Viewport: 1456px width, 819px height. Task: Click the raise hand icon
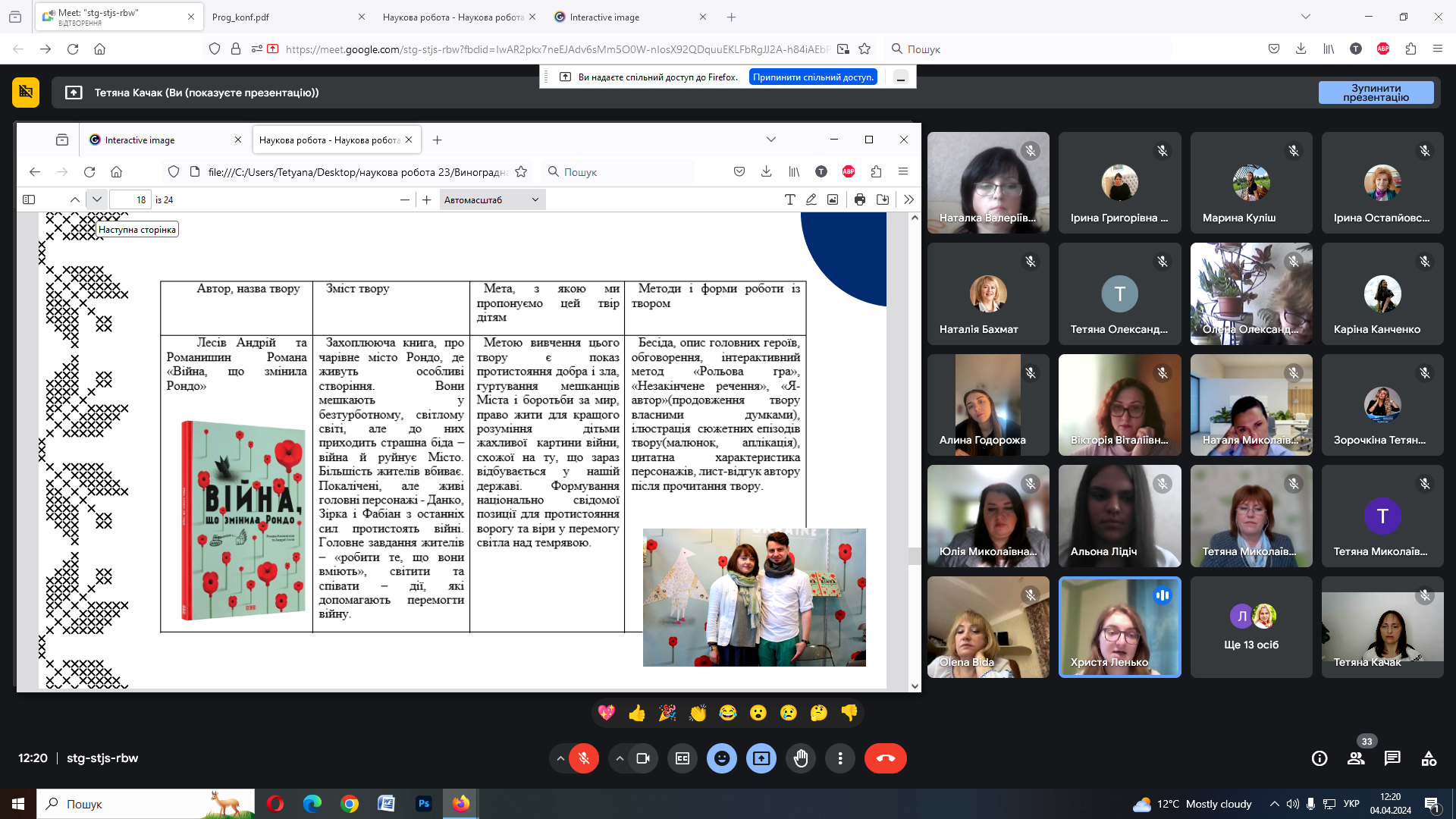(801, 758)
